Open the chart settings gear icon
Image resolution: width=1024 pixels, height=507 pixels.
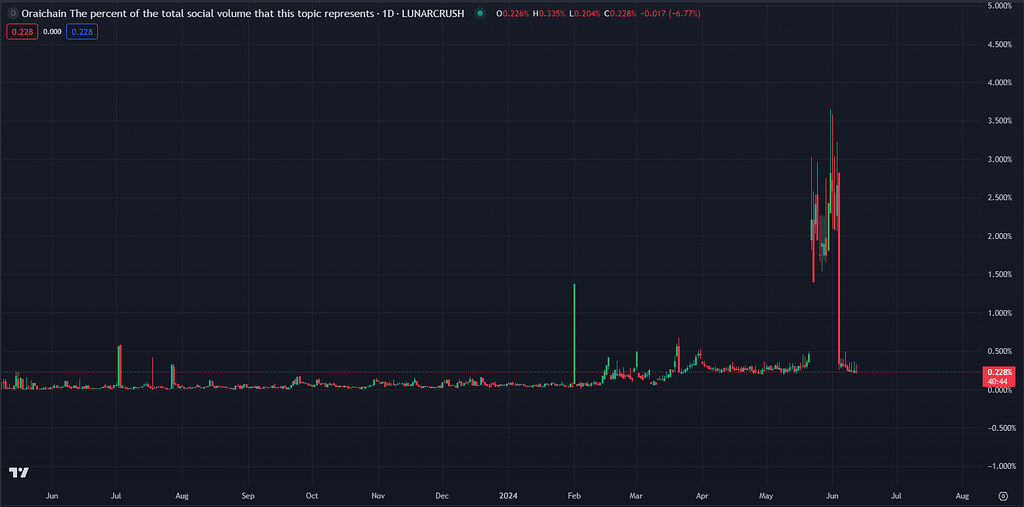click(1003, 495)
